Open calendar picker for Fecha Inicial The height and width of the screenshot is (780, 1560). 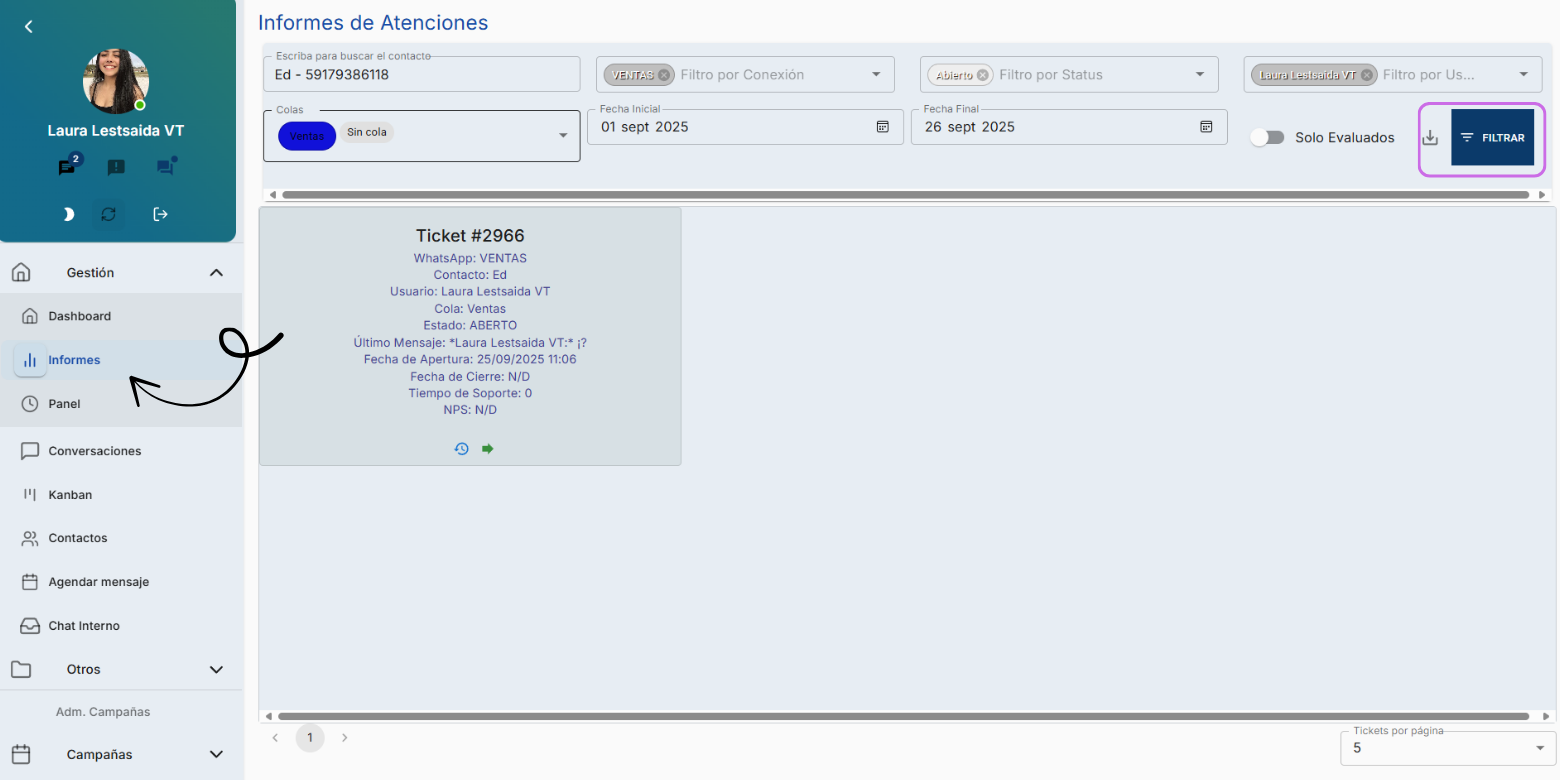[x=882, y=127]
